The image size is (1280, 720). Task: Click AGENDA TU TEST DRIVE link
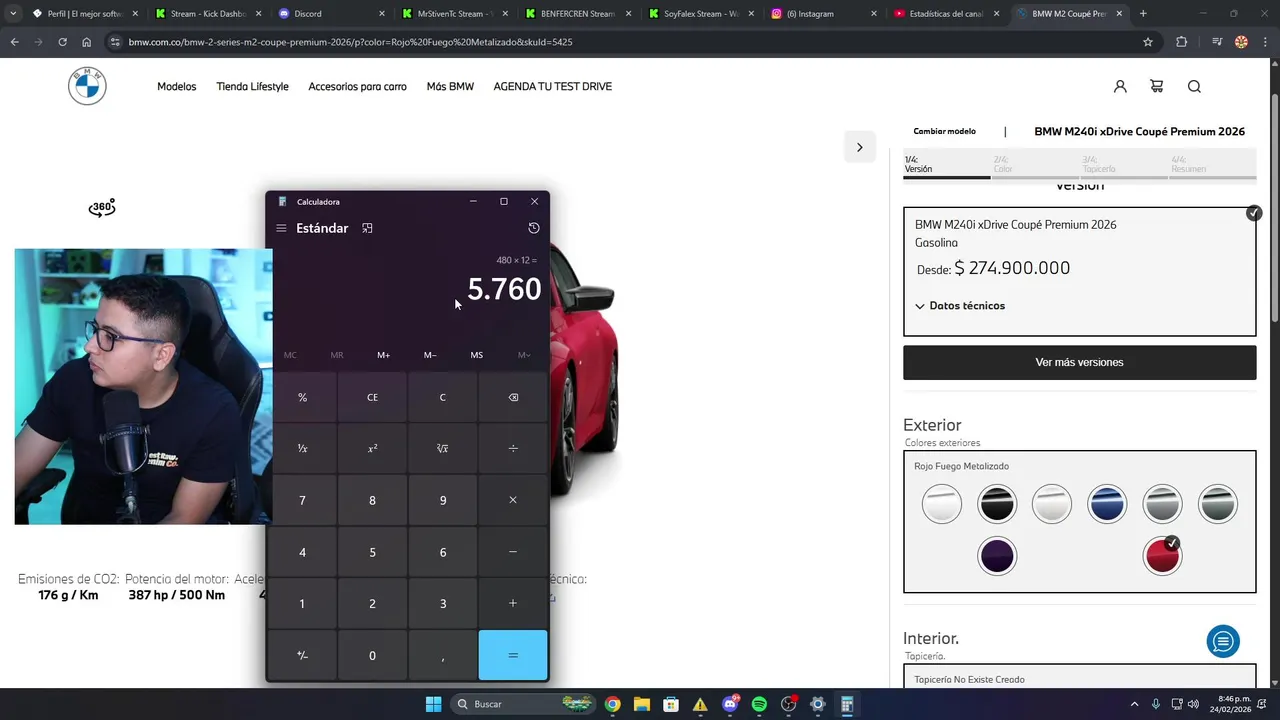tap(552, 86)
